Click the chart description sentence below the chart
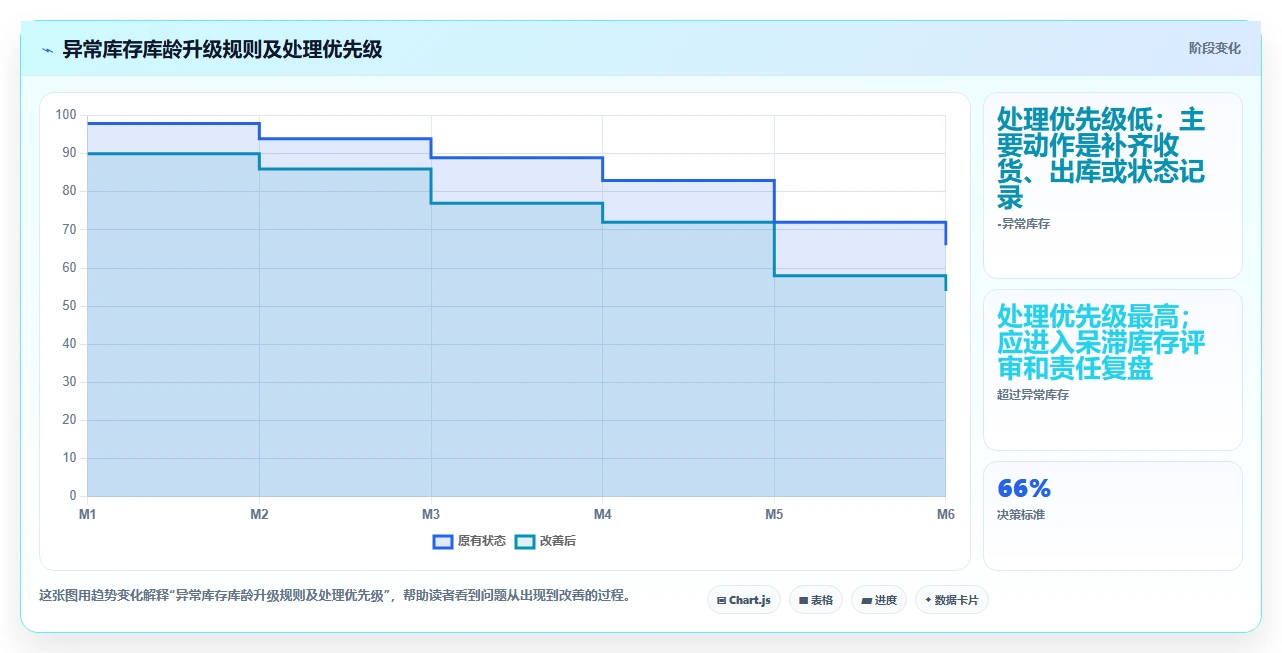Screen dimensions: 1282x653 coord(335,596)
